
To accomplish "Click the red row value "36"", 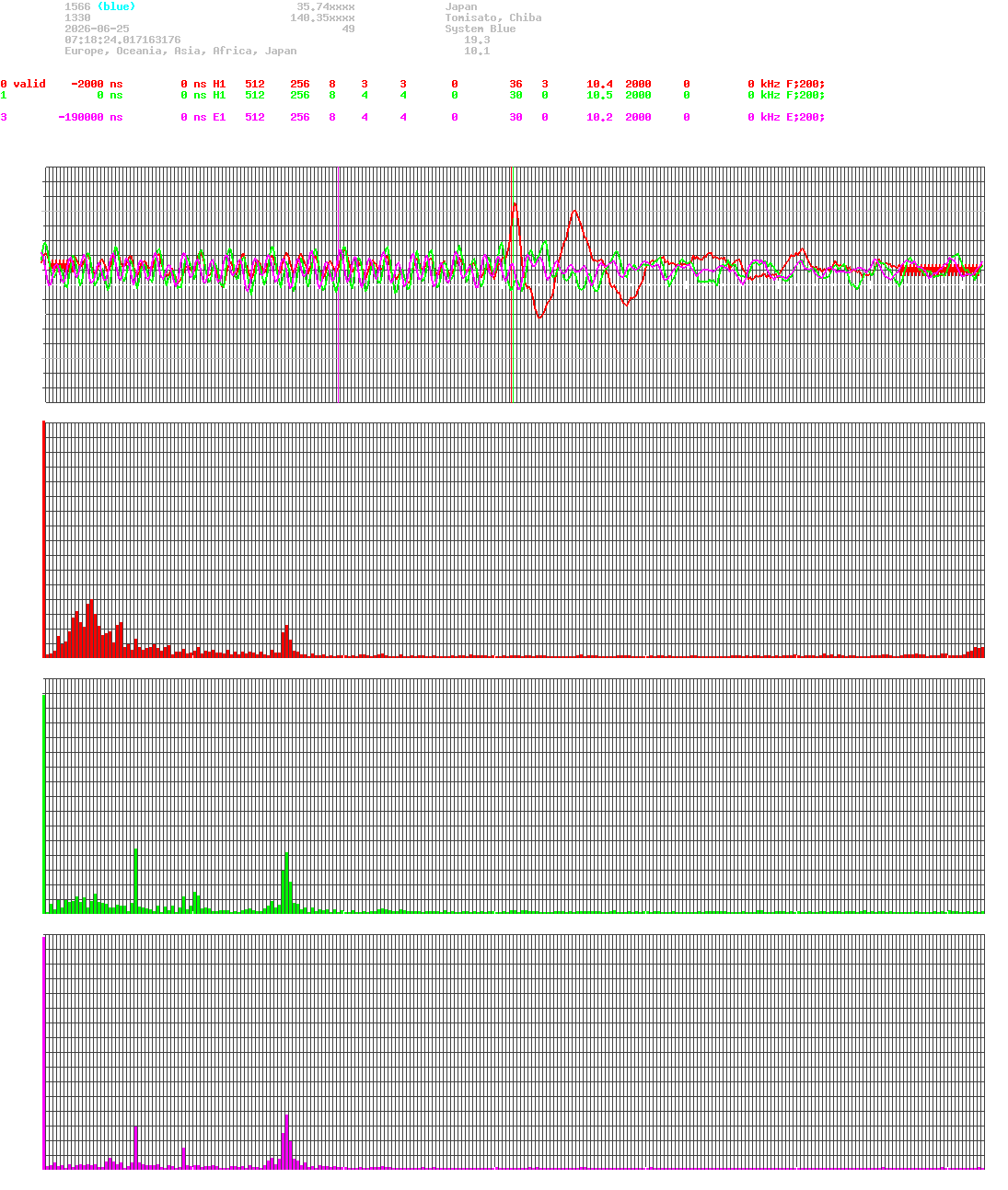I will pyautogui.click(x=516, y=84).
